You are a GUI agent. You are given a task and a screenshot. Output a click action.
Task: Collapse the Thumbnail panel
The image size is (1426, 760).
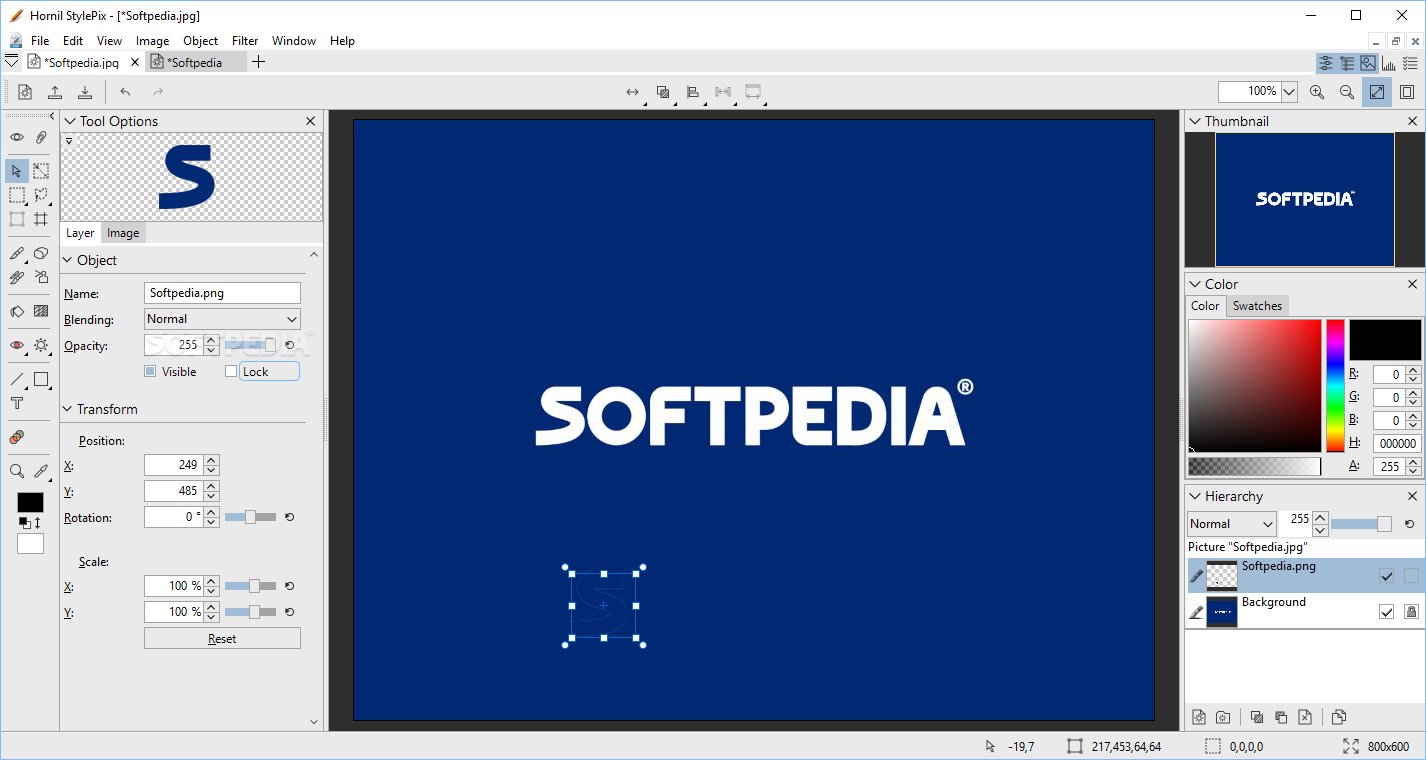coord(1195,121)
